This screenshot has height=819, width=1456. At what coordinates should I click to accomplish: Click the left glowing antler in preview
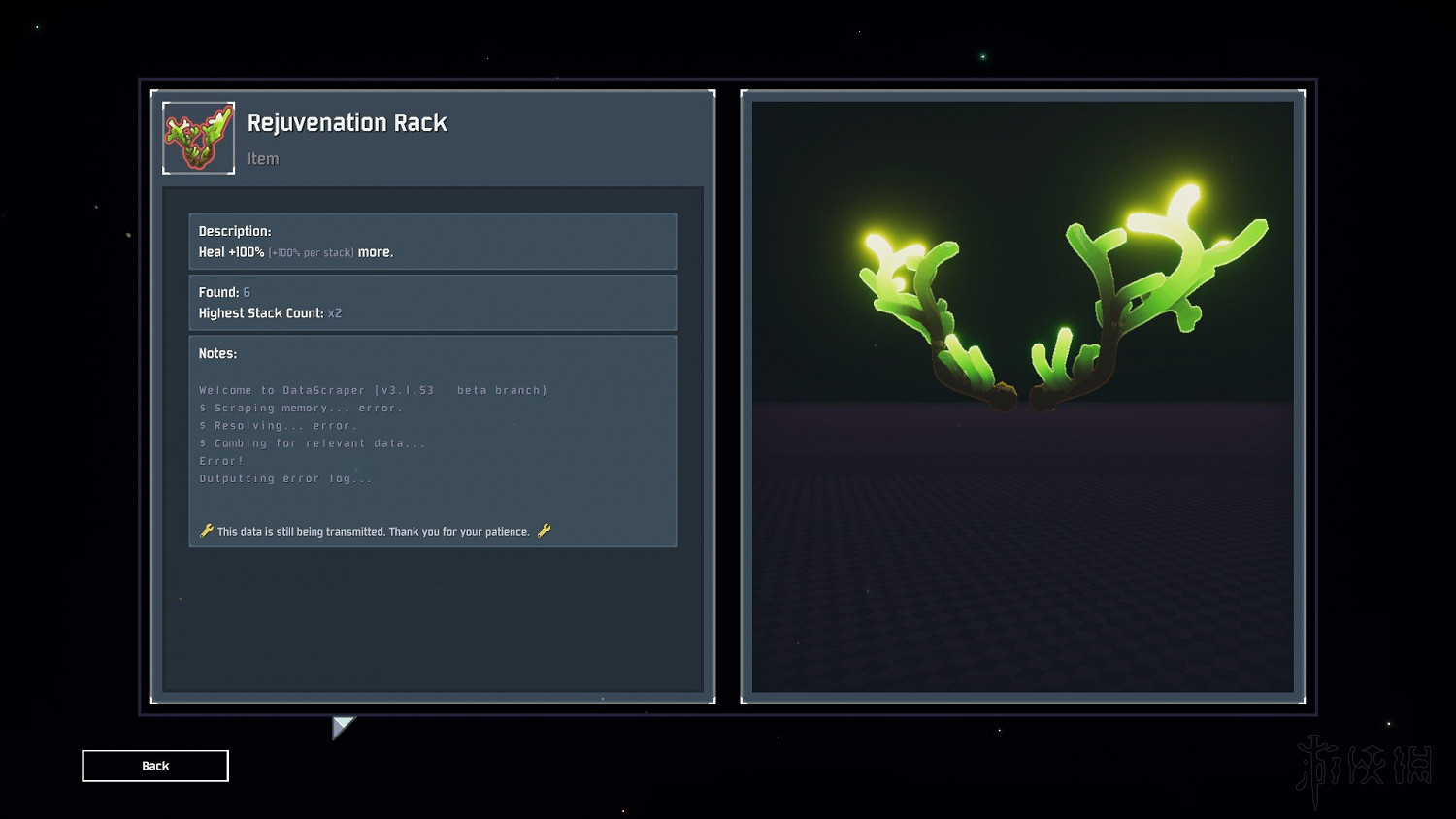pyautogui.click(x=922, y=311)
